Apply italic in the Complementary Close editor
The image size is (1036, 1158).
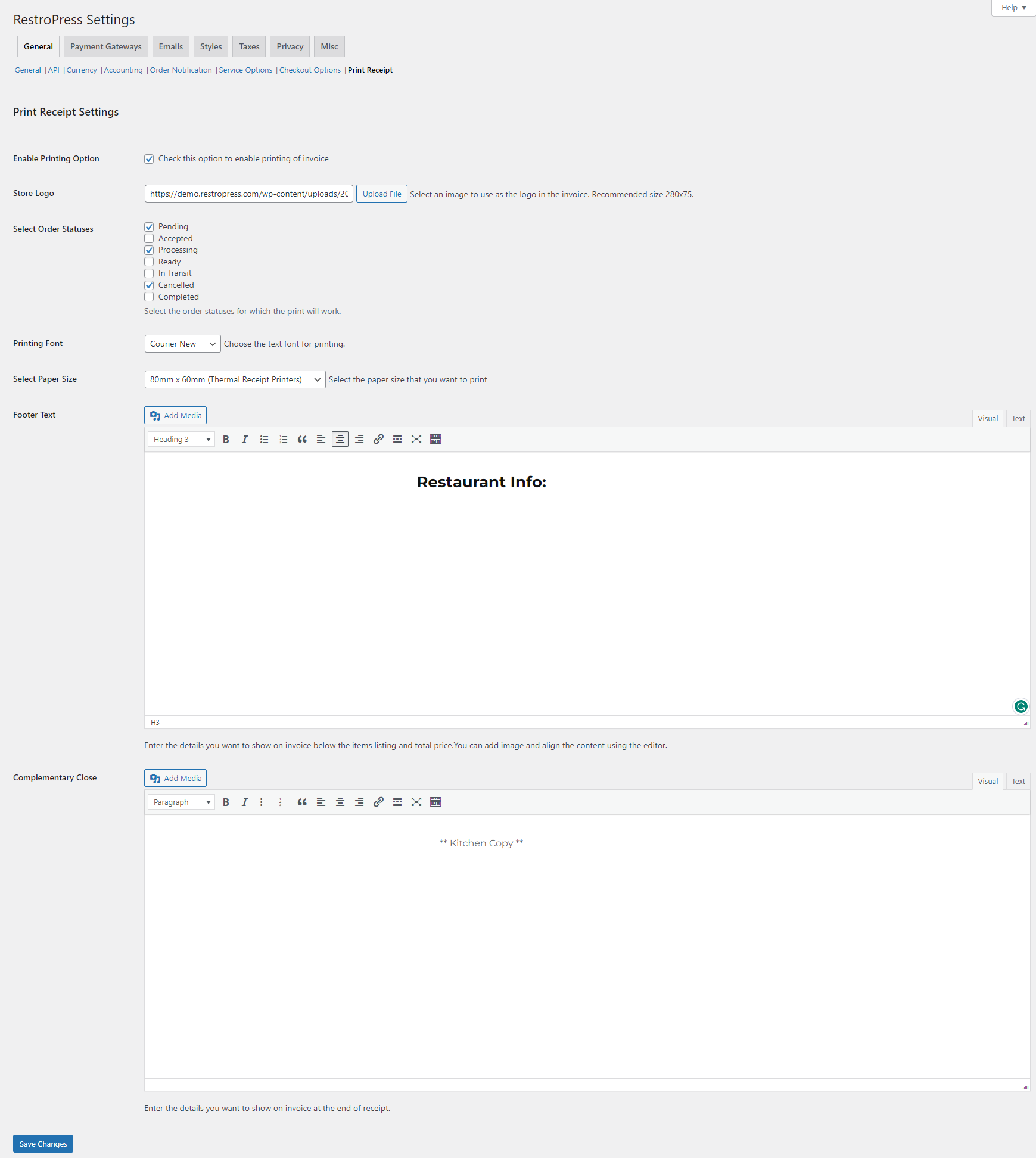(244, 802)
